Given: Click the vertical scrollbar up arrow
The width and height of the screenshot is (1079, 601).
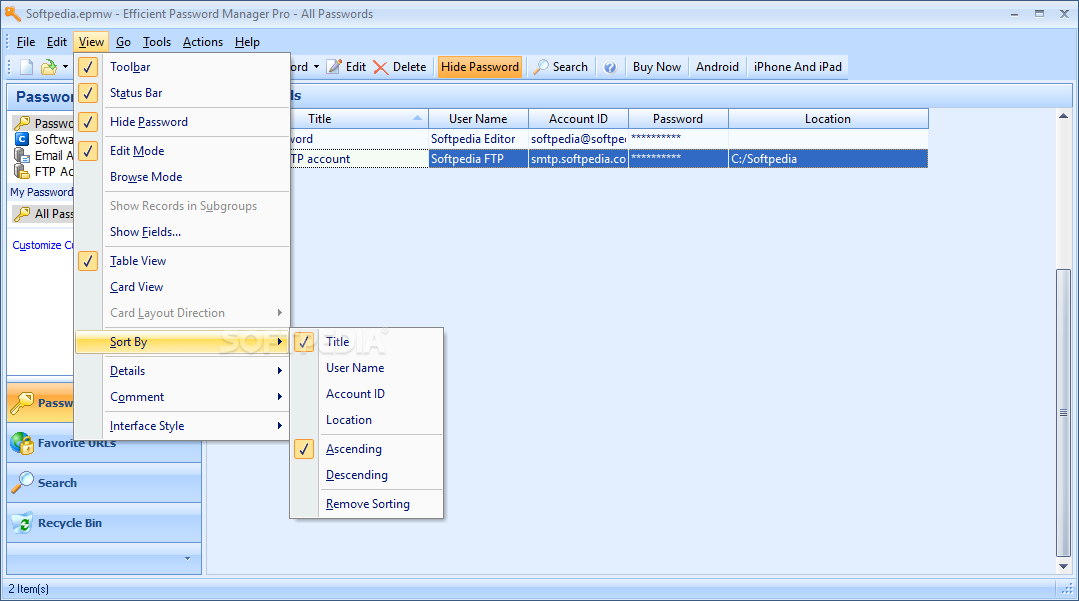Looking at the screenshot, I should (1063, 116).
